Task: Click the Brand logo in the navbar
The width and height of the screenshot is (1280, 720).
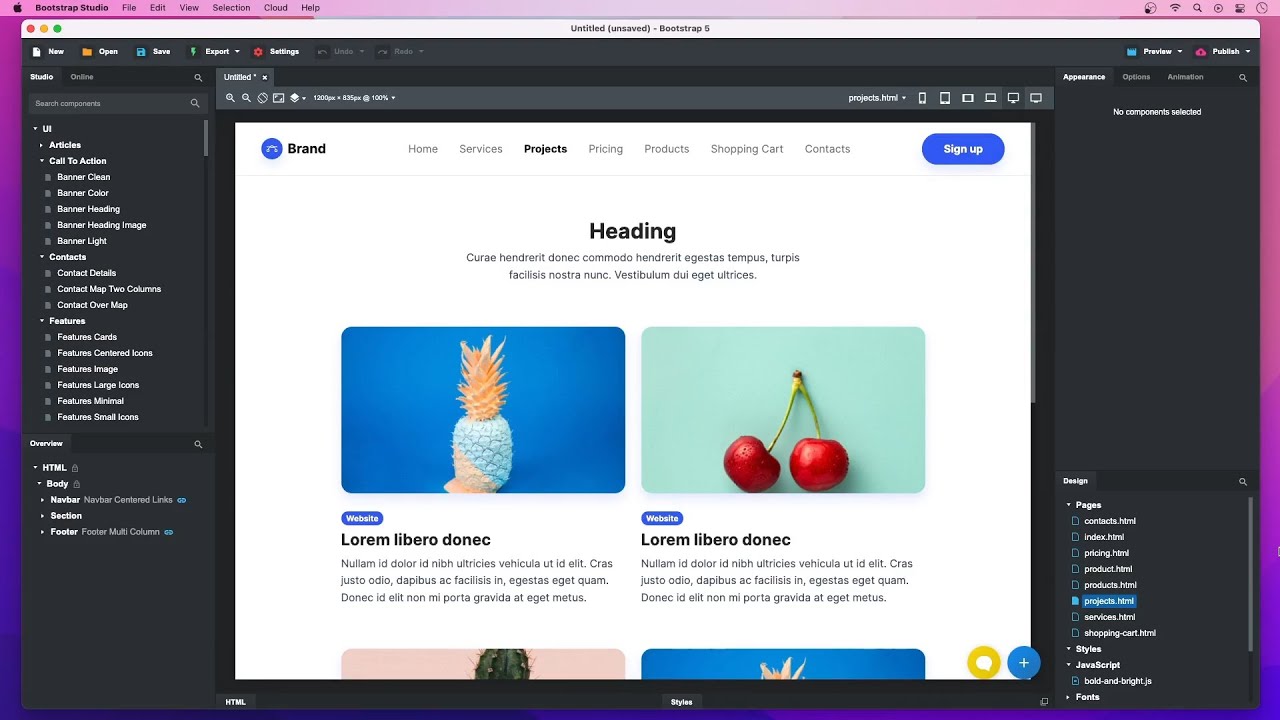Action: (293, 149)
